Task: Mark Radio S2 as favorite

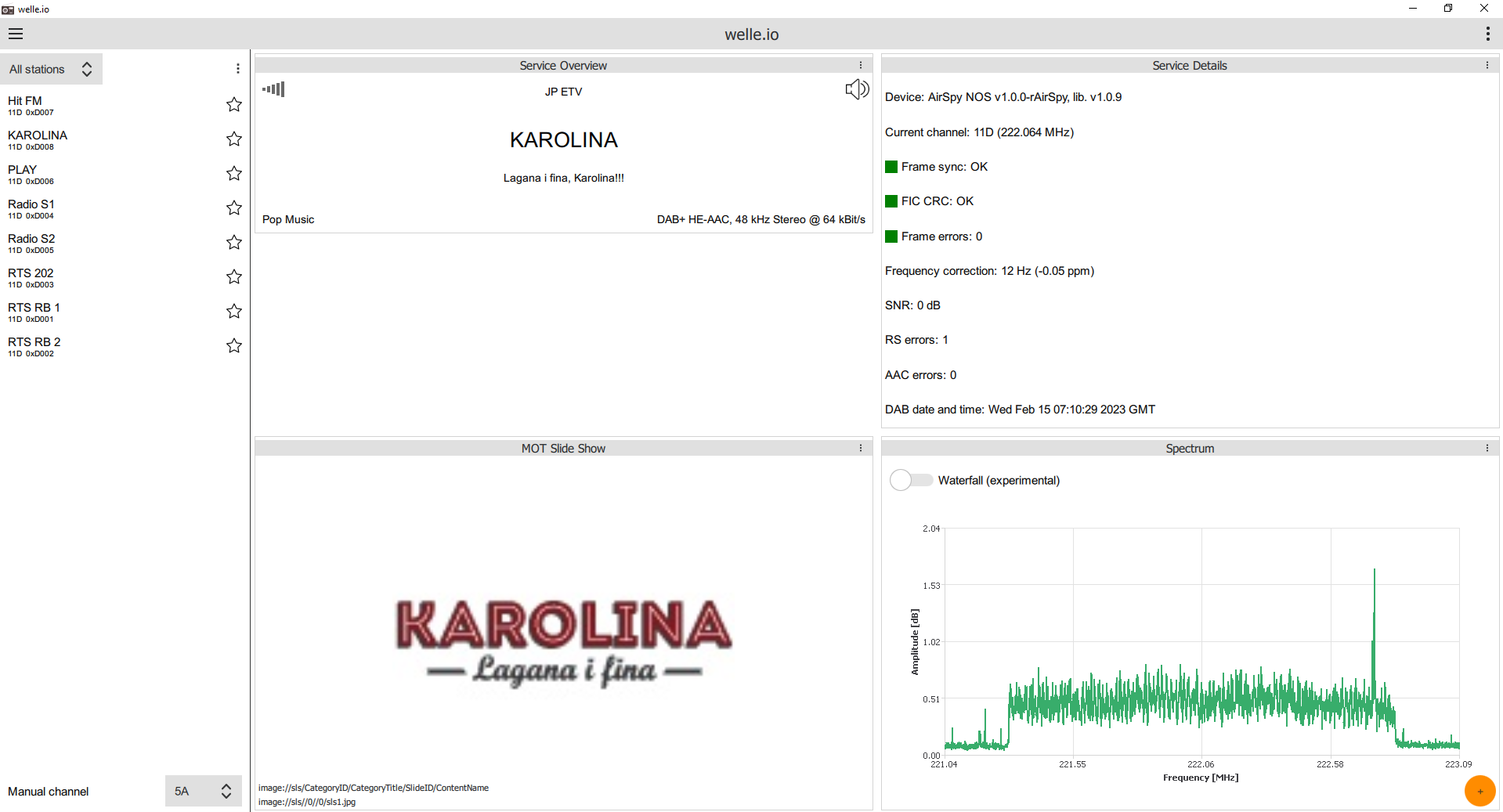Action: click(233, 242)
